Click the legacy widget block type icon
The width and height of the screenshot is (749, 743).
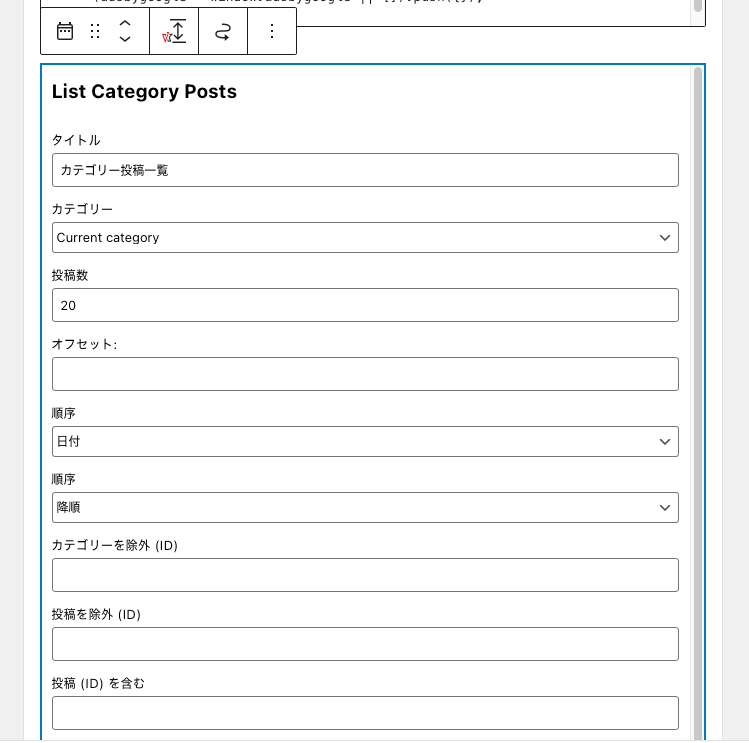pyautogui.click(x=65, y=31)
